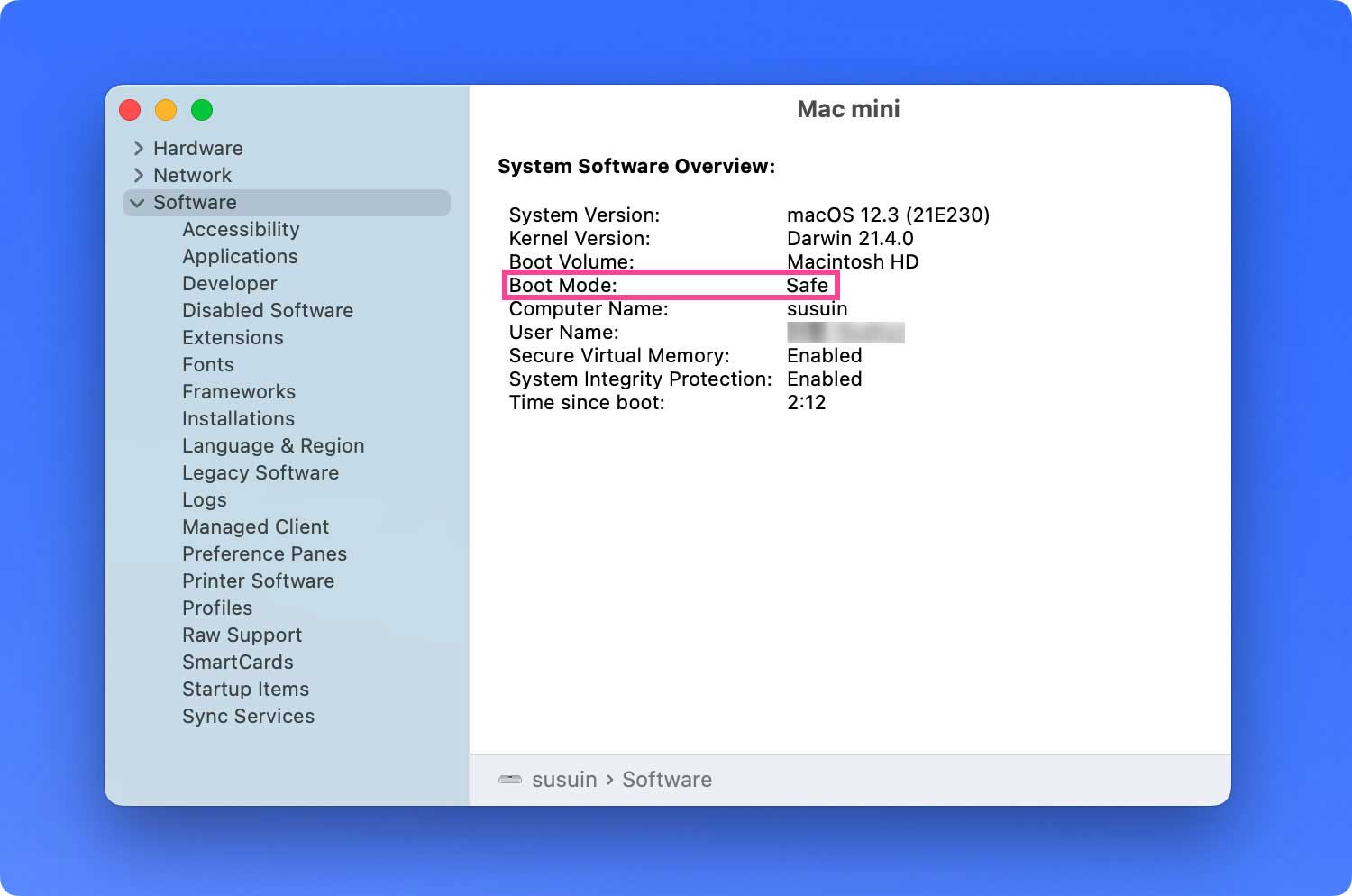Click the Boot Mode label
This screenshot has width=1352, height=896.
click(x=562, y=286)
